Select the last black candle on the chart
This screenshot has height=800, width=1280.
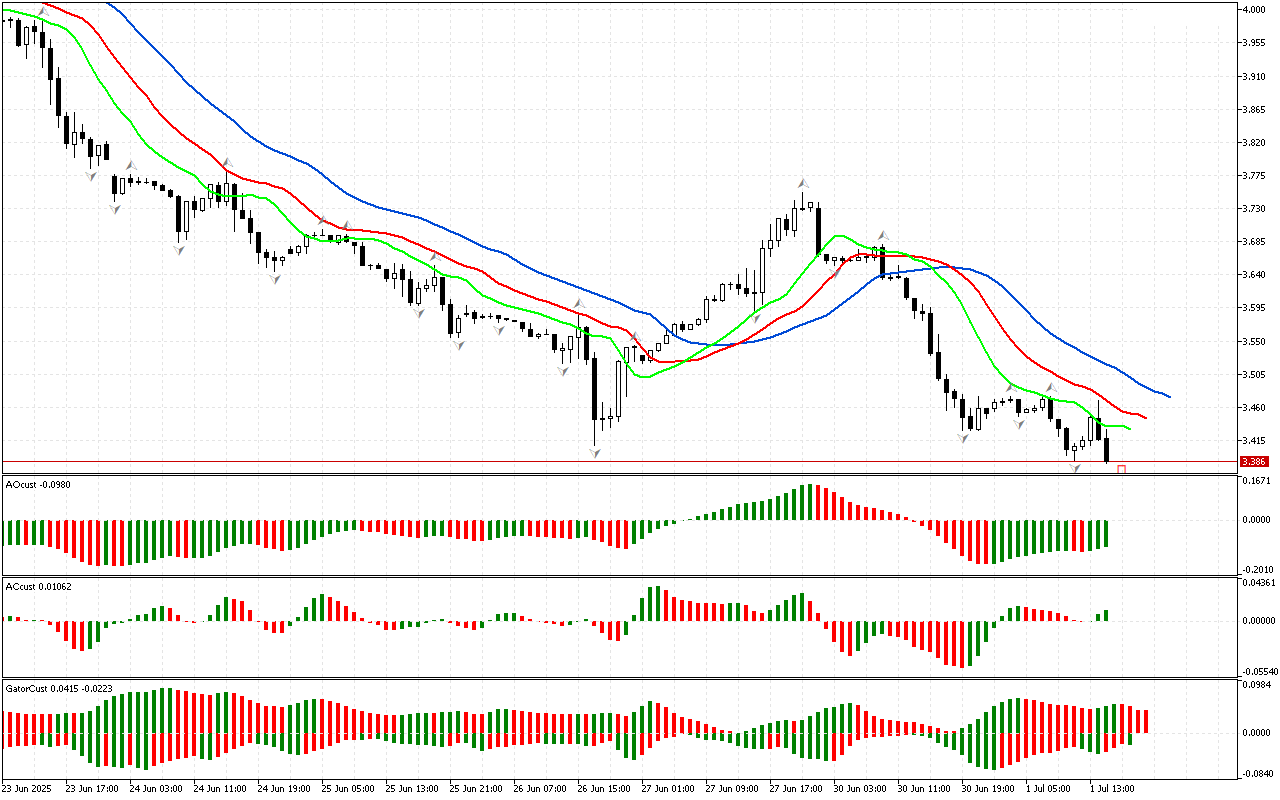tap(1106, 449)
